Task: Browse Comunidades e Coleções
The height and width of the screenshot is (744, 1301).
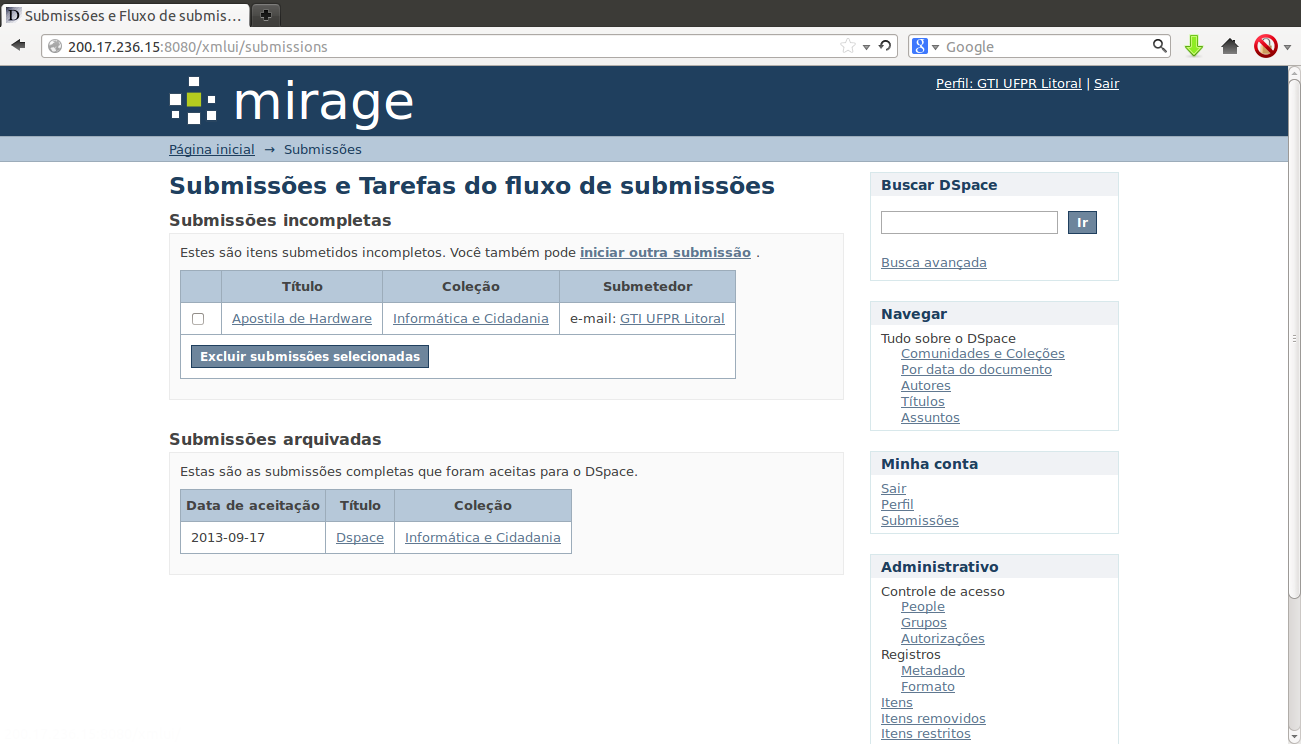Action: click(983, 354)
